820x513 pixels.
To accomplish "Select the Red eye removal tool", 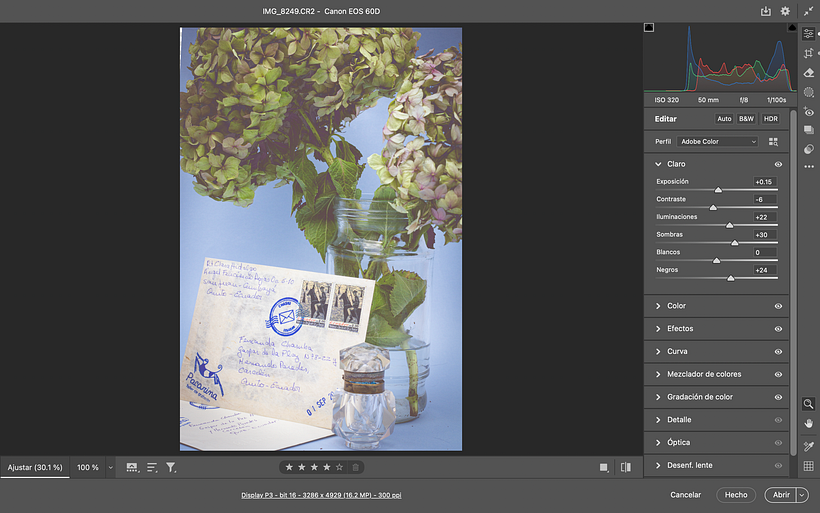I will click(808, 111).
